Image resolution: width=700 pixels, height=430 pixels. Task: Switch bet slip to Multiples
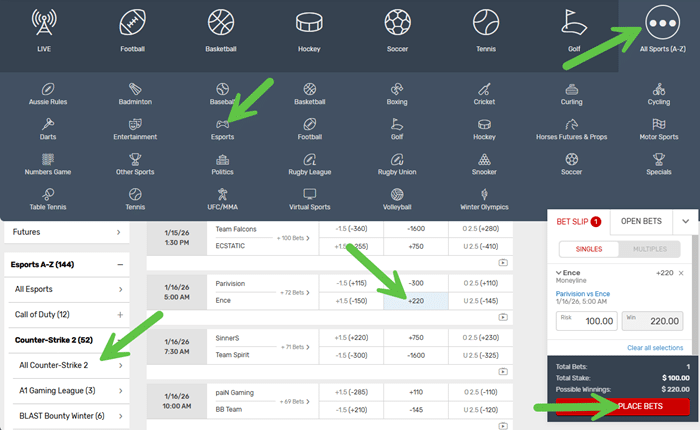(649, 248)
